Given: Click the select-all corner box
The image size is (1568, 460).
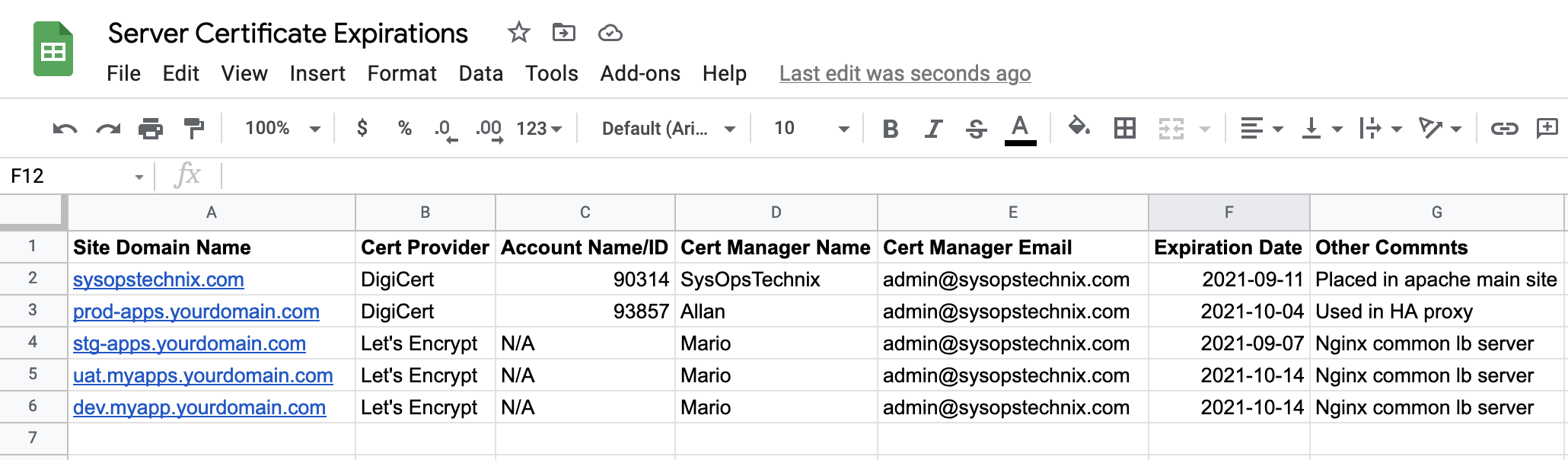Looking at the screenshot, I should click(33, 212).
